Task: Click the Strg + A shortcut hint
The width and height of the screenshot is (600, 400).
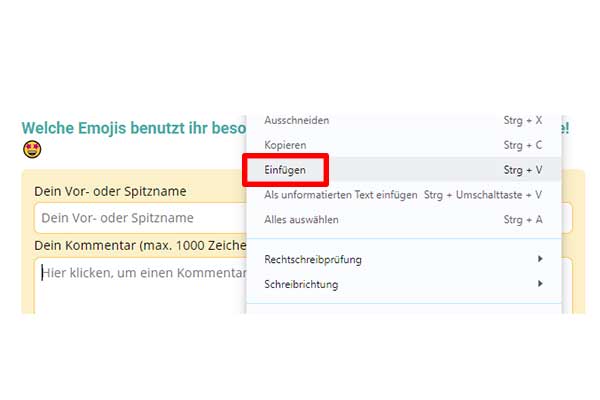Action: coord(523,219)
